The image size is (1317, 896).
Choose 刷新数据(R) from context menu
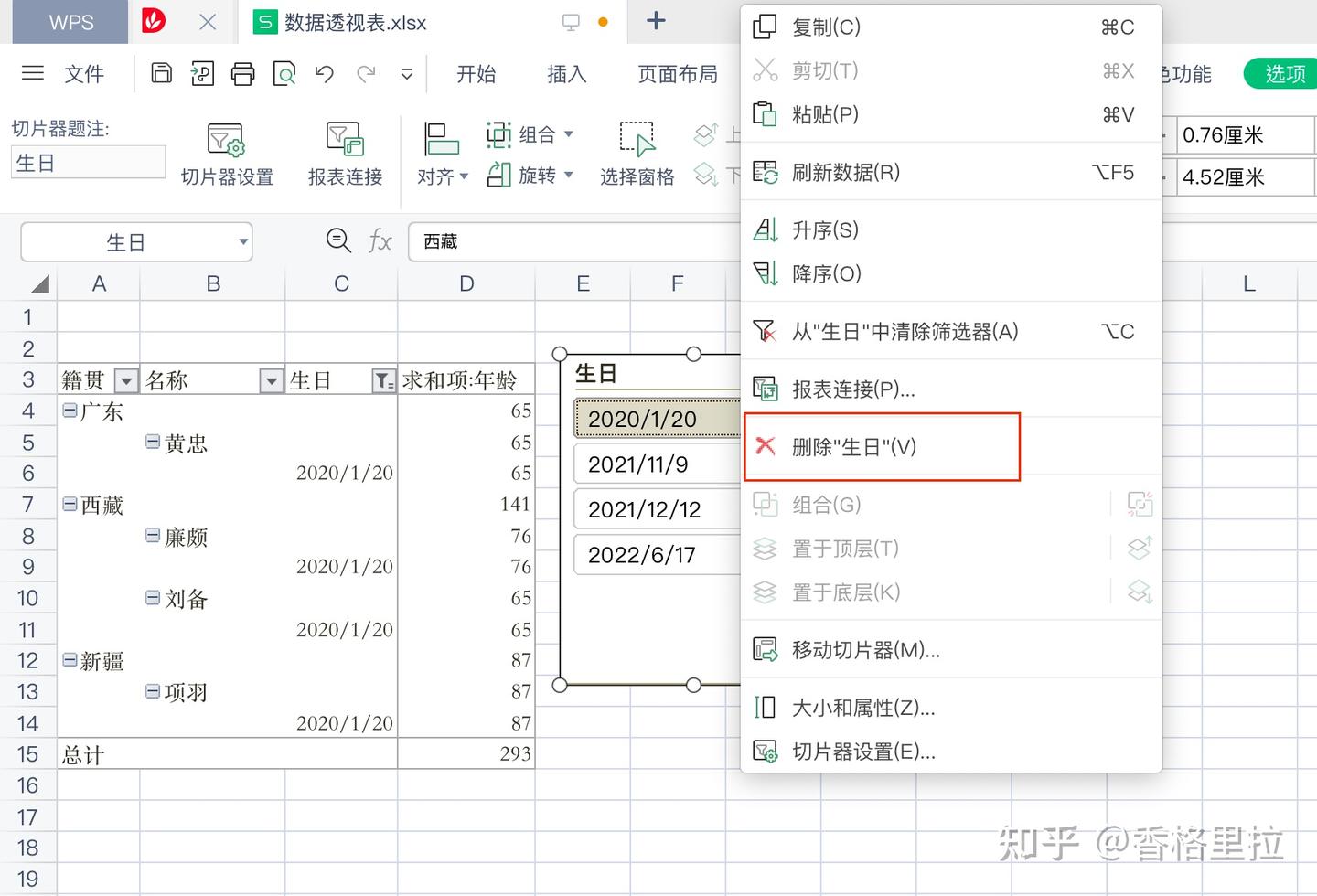(951, 172)
